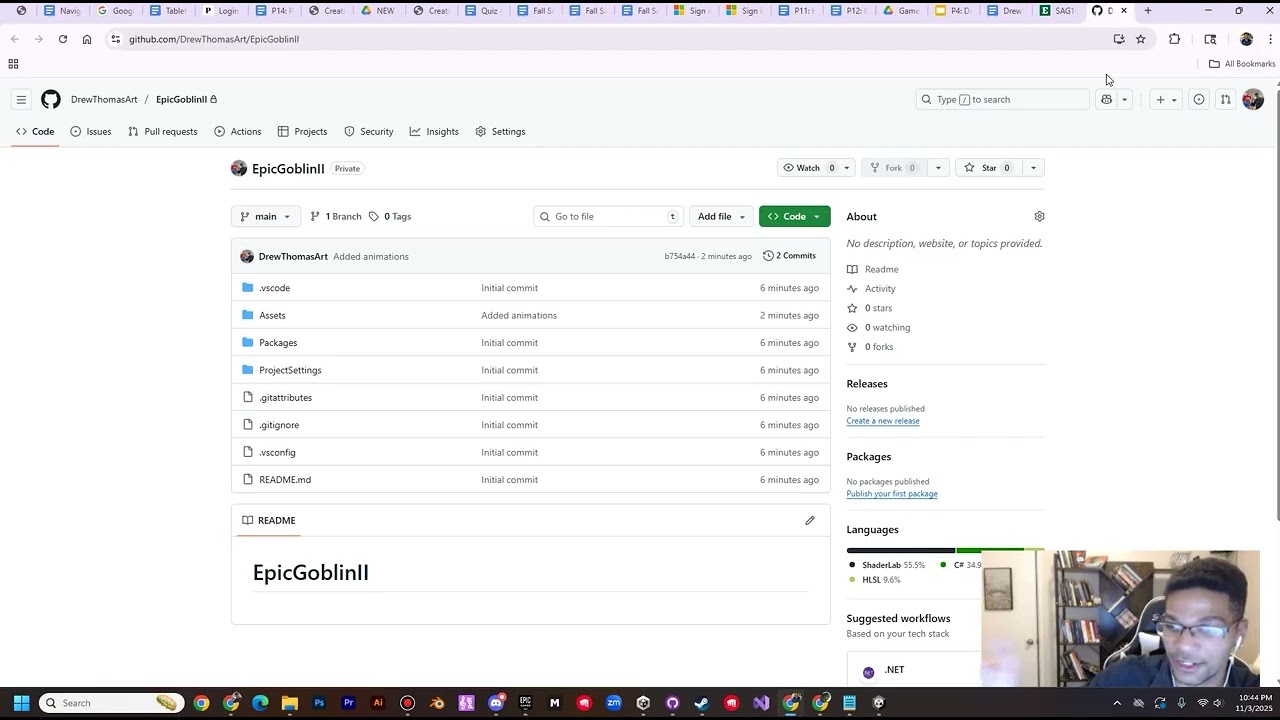Expand the Star lists dropdown arrow
The width and height of the screenshot is (1280, 720).
[1033, 168]
